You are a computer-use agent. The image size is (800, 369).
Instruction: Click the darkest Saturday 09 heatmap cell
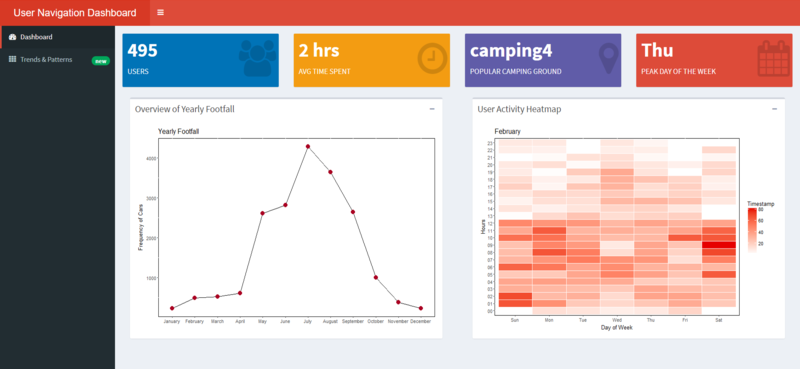(x=719, y=245)
